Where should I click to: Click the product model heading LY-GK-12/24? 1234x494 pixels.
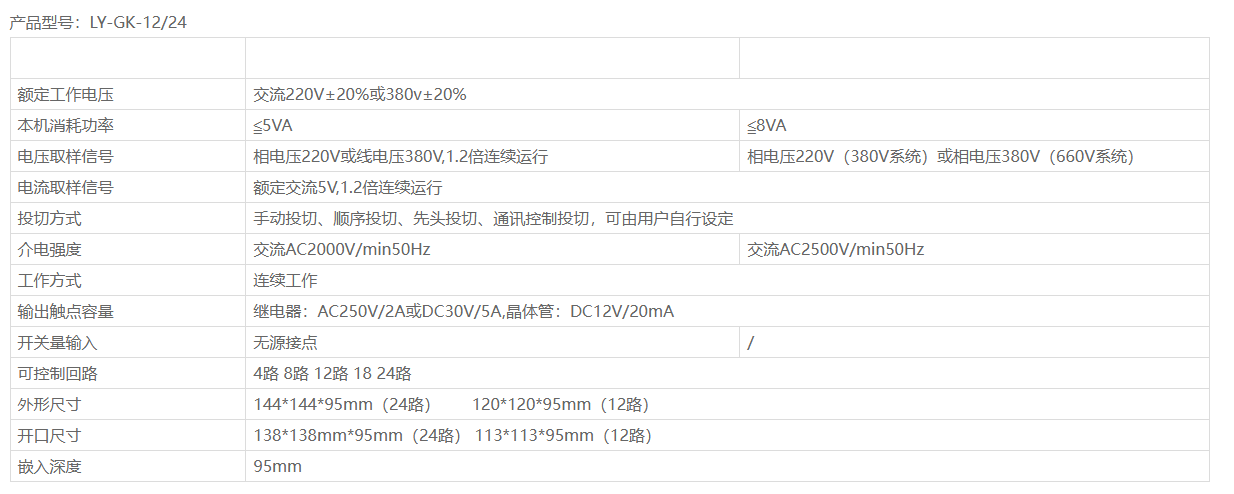click(98, 22)
